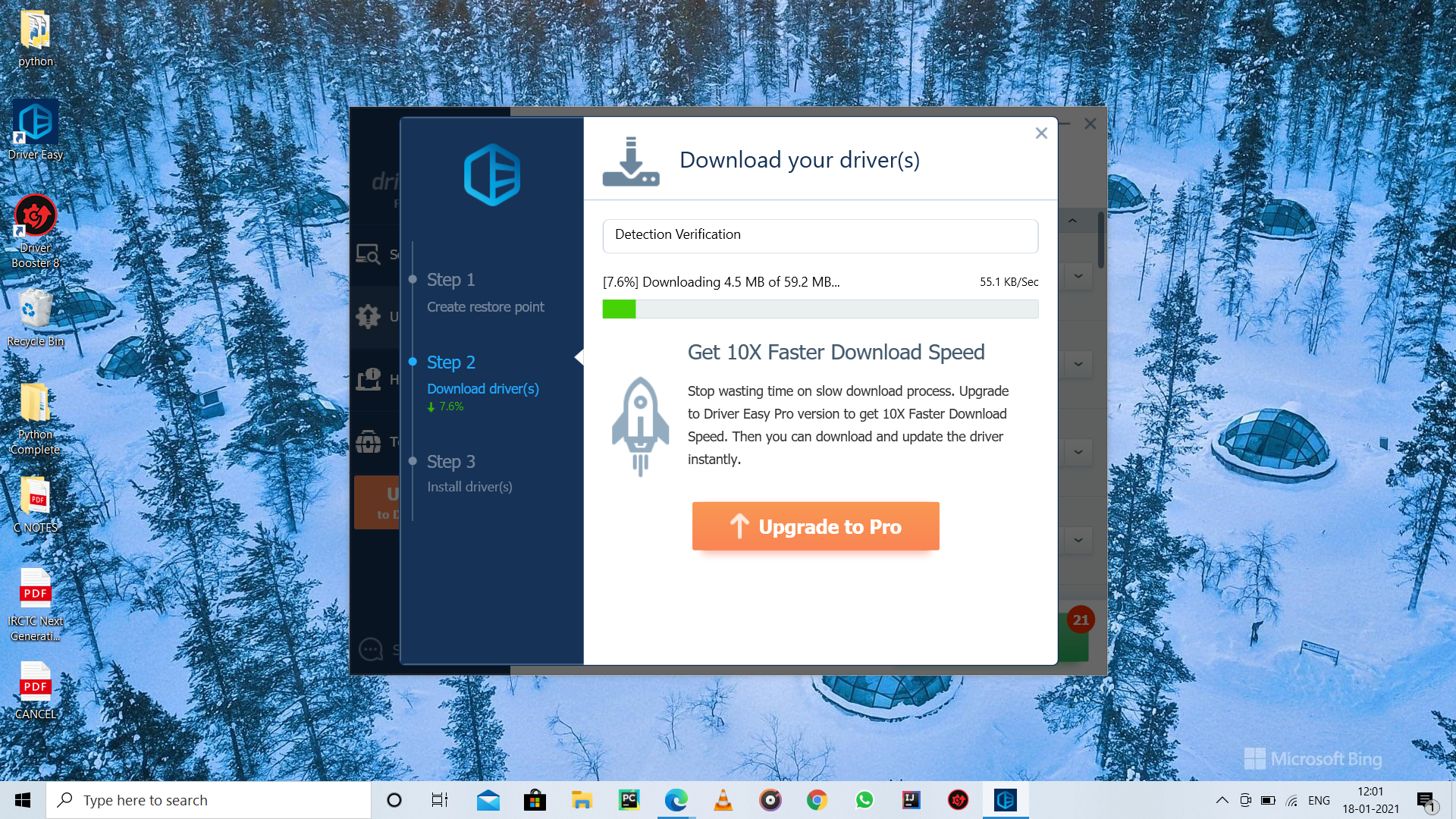
Task: Open Support chat icon in Driver Easy sidebar
Action: coord(371,649)
